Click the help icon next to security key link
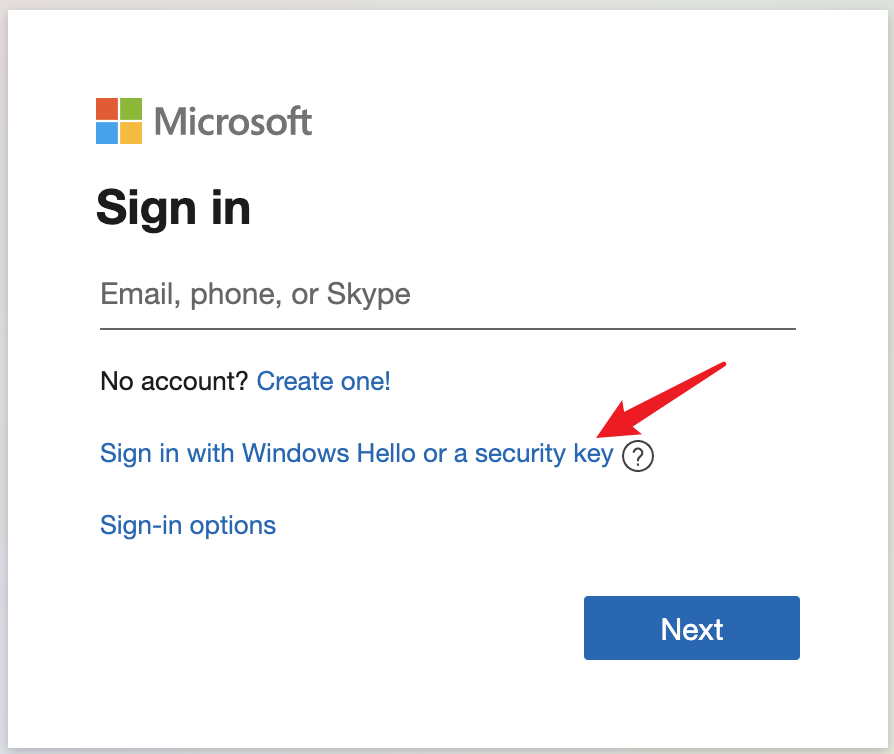 point(637,455)
